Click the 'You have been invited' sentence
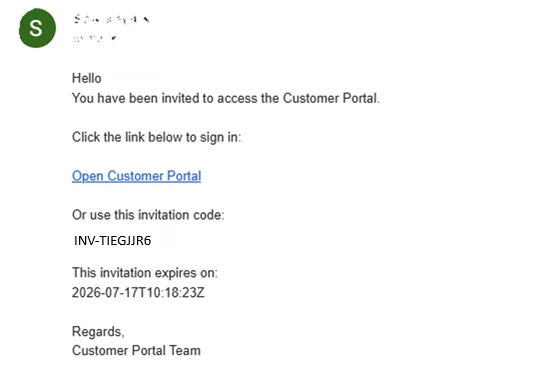Screen dimensions: 558x389 (x=226, y=98)
